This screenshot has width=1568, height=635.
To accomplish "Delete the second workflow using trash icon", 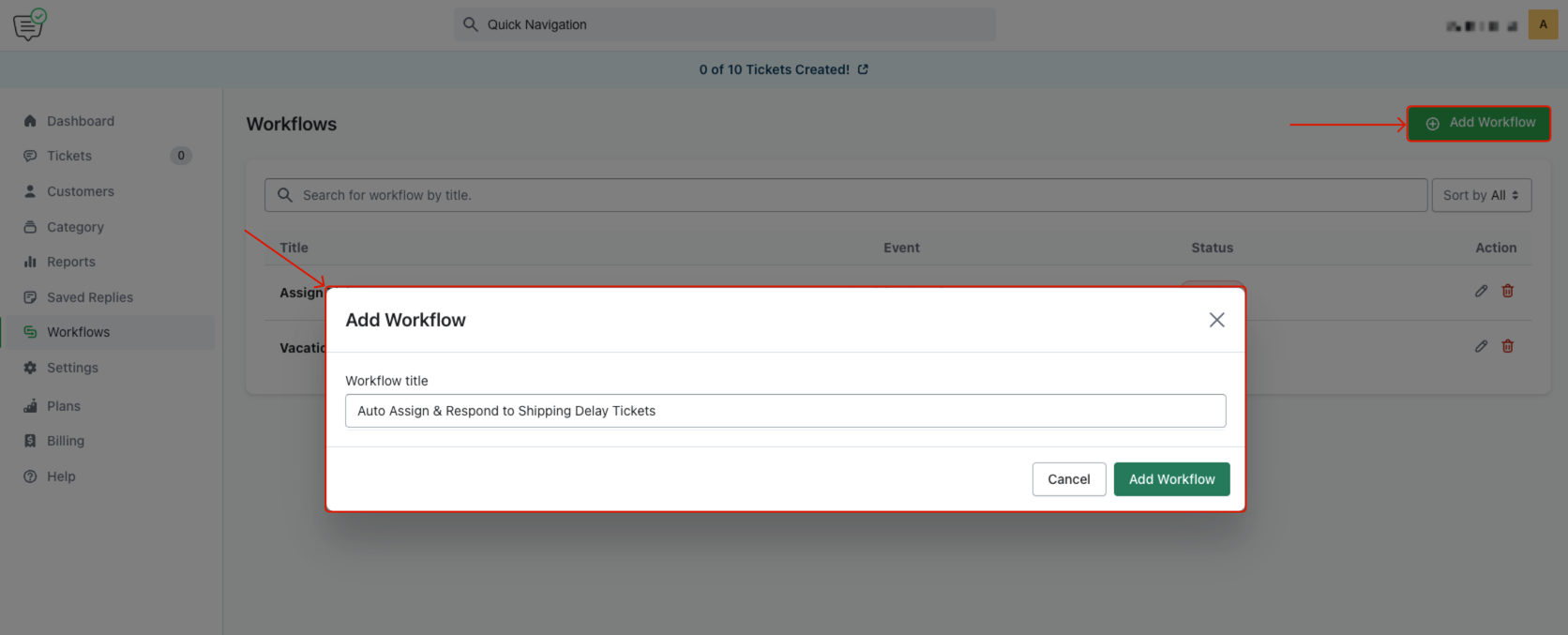I will 1507,346.
